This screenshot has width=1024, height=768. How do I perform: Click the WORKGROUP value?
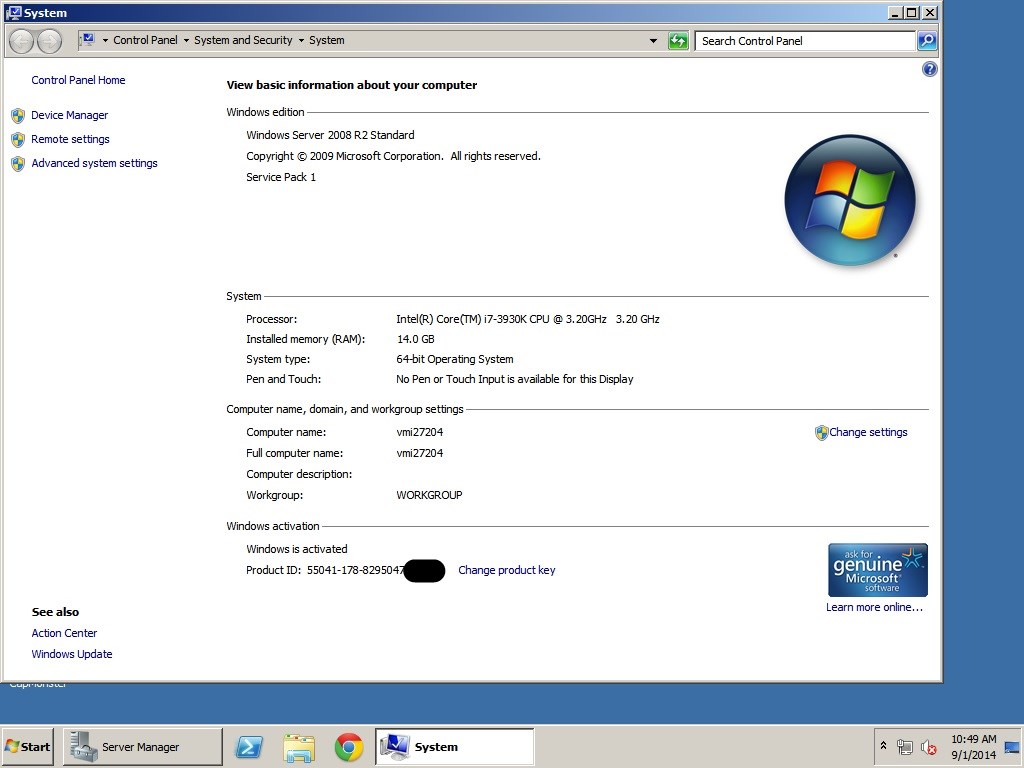click(429, 495)
